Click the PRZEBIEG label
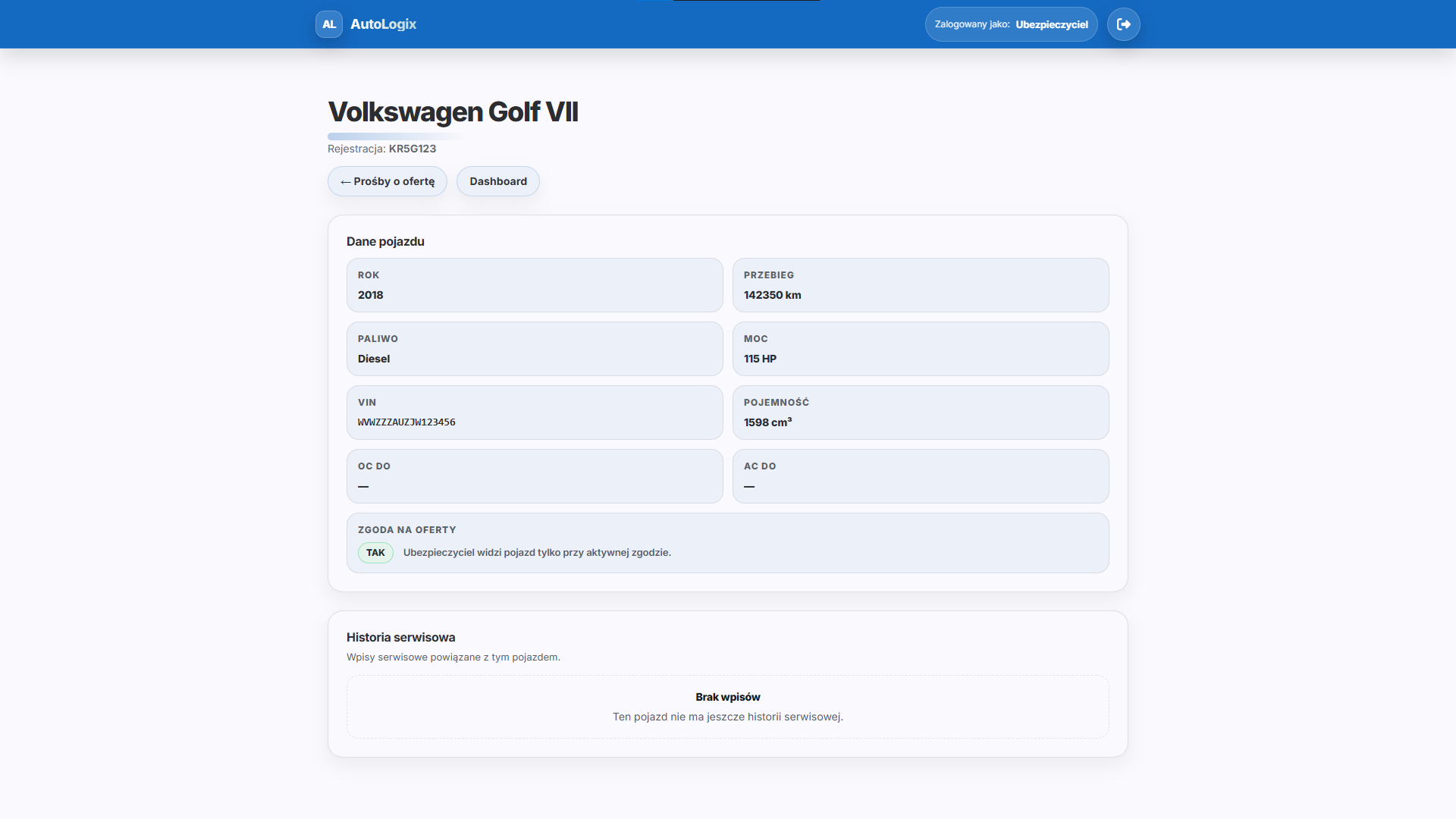The width and height of the screenshot is (1456, 819). (769, 275)
